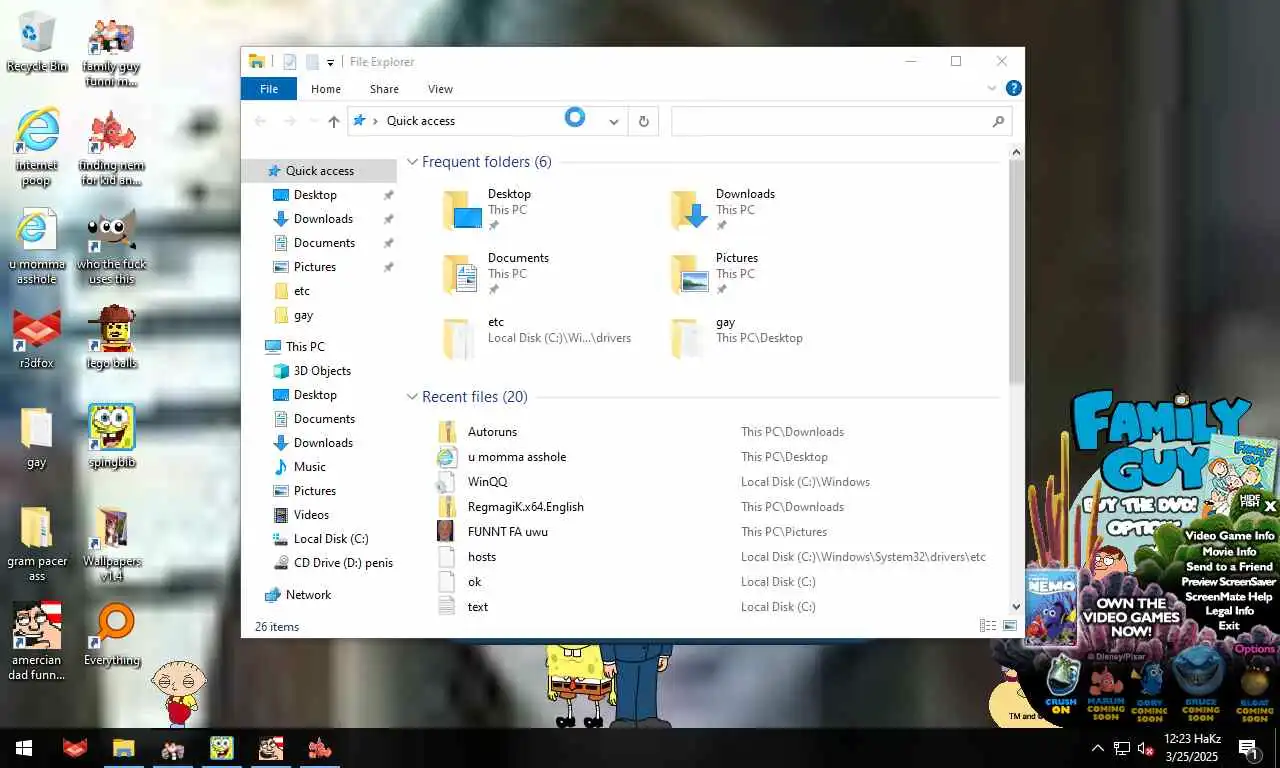Open the 'spingbib' SpongeBob desktop shortcut
This screenshot has height=768, width=1280.
111,437
